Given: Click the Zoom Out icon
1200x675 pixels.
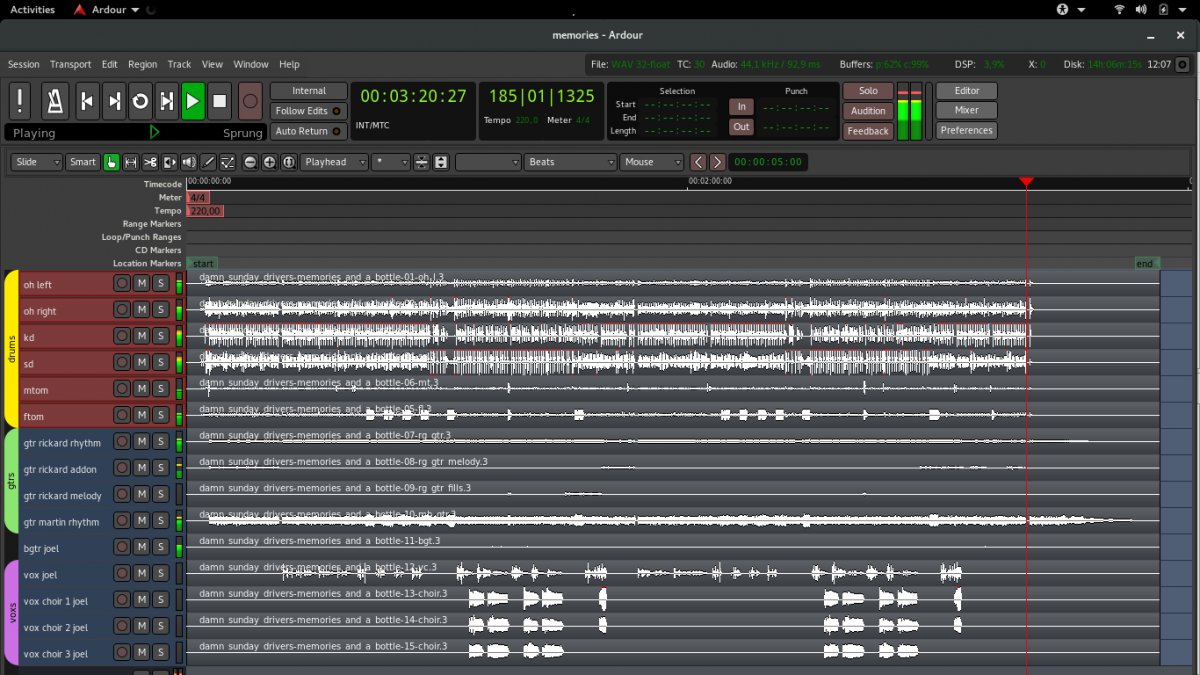Looking at the screenshot, I should coord(250,162).
